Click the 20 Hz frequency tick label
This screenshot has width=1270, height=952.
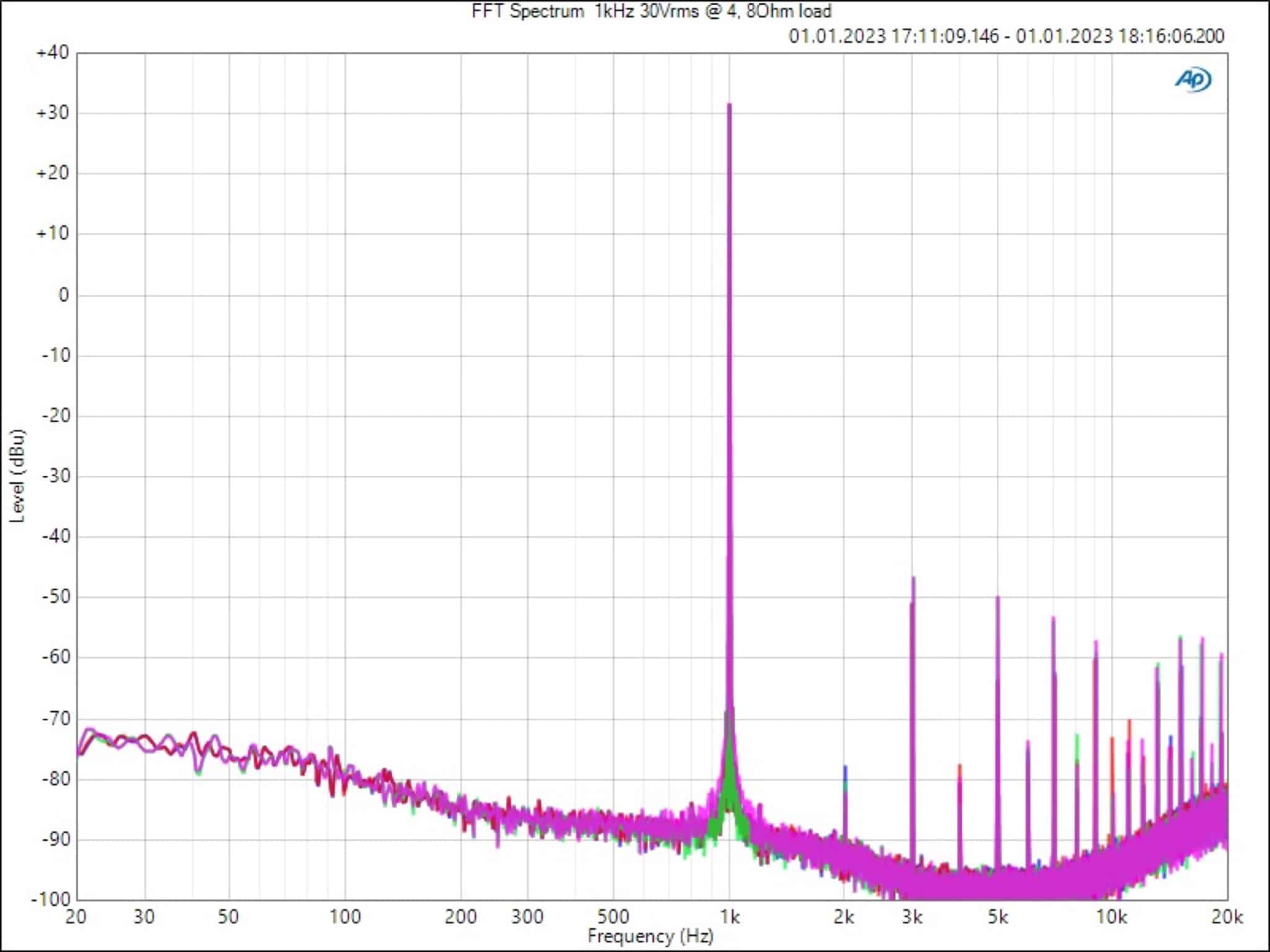click(76, 917)
